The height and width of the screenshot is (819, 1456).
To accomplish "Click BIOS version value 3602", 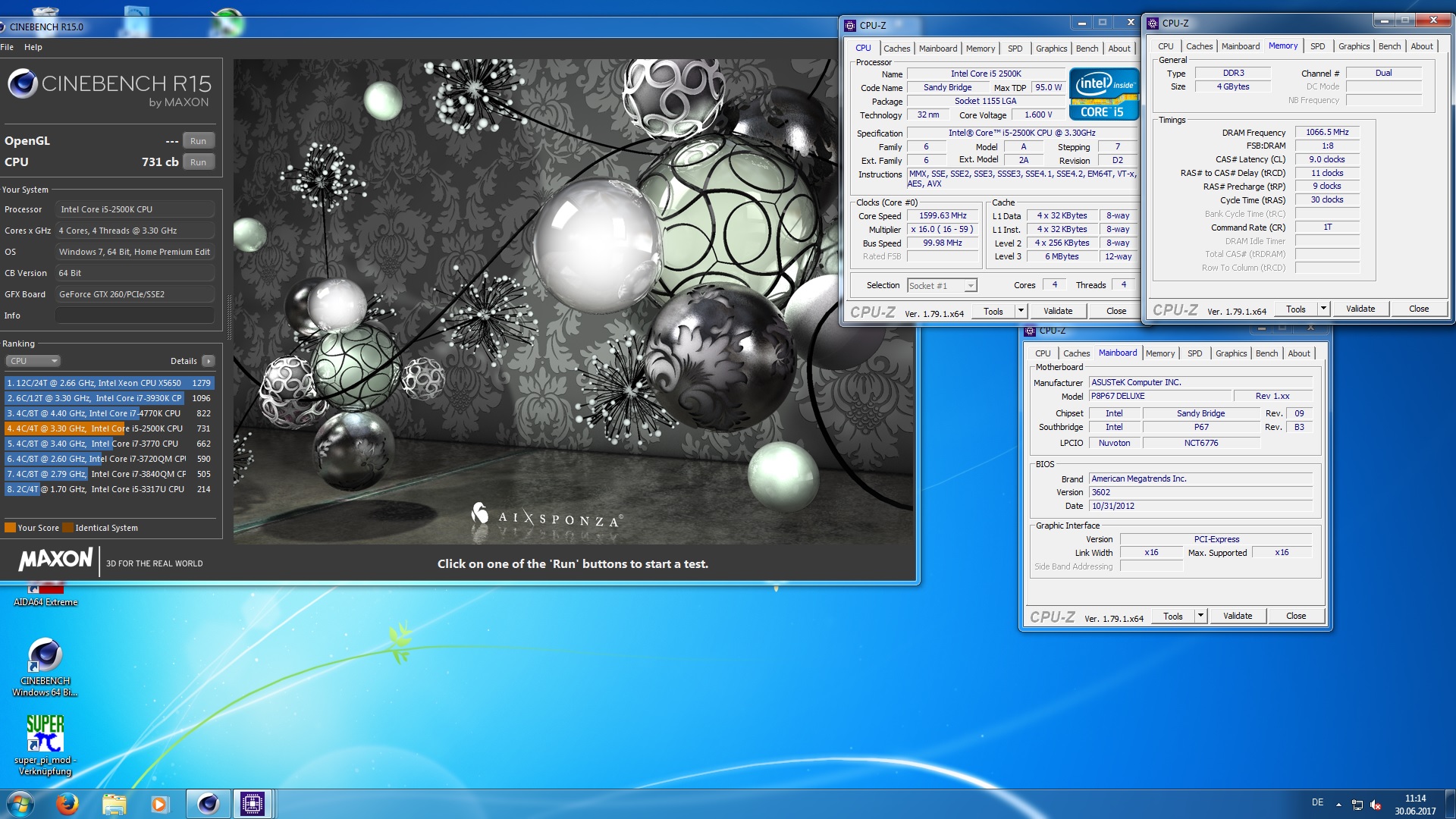I will pyautogui.click(x=1200, y=492).
